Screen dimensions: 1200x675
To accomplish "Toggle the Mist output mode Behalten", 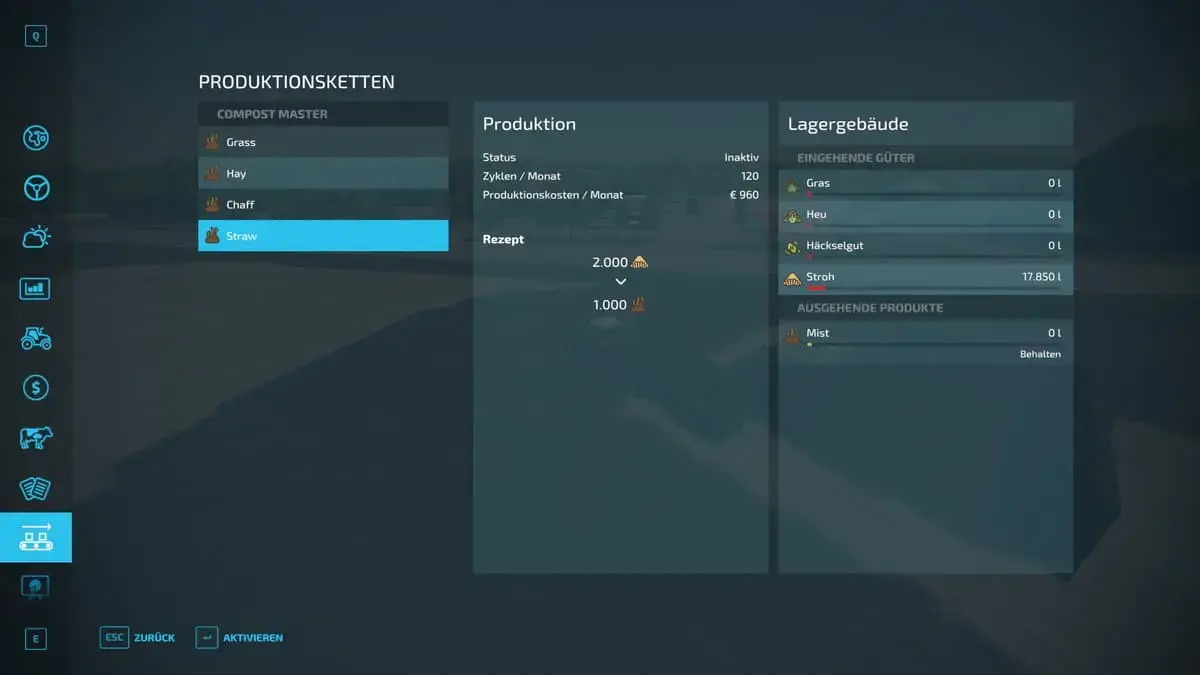I will pyautogui.click(x=1039, y=354).
